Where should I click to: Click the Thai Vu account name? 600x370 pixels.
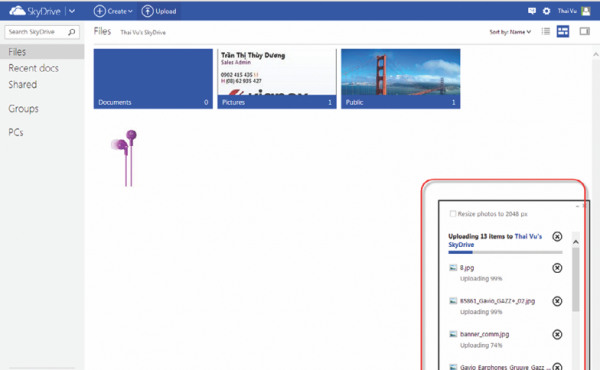567,11
